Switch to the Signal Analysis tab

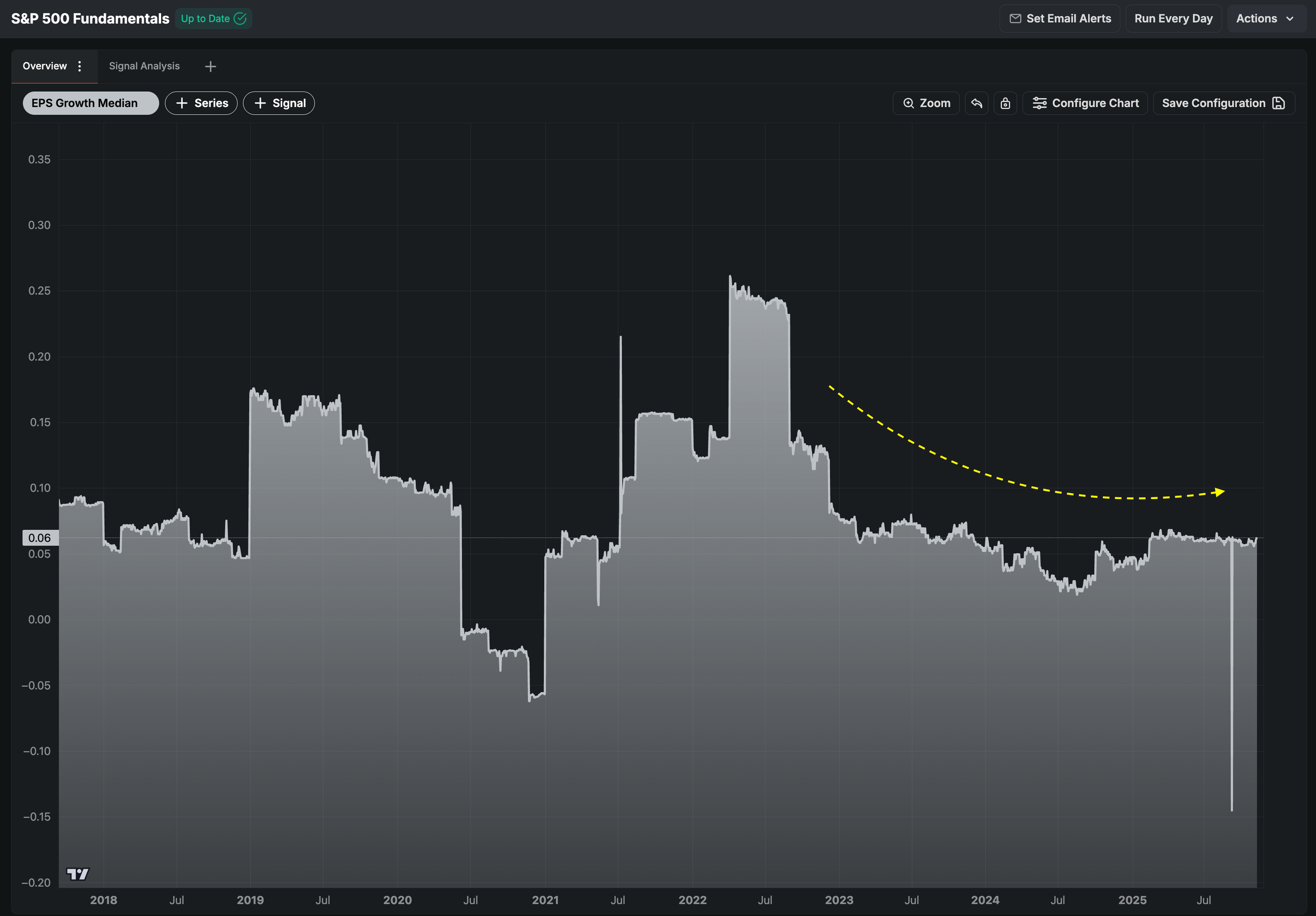click(x=144, y=66)
